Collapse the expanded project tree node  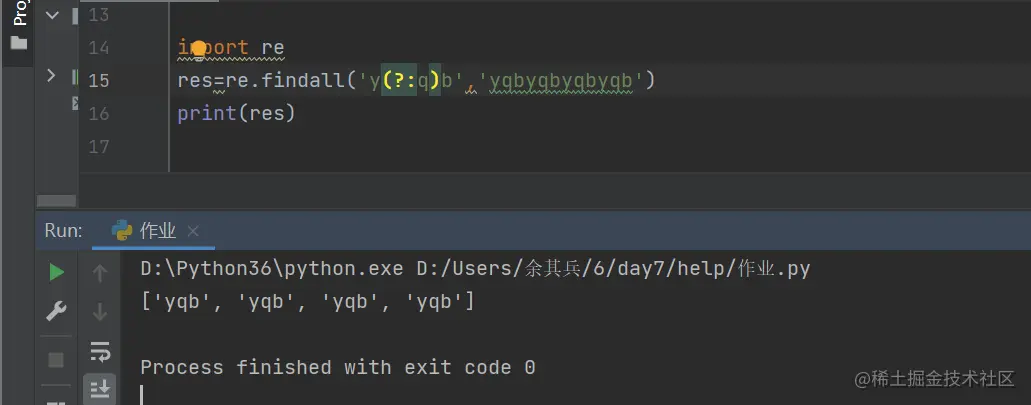(x=51, y=17)
